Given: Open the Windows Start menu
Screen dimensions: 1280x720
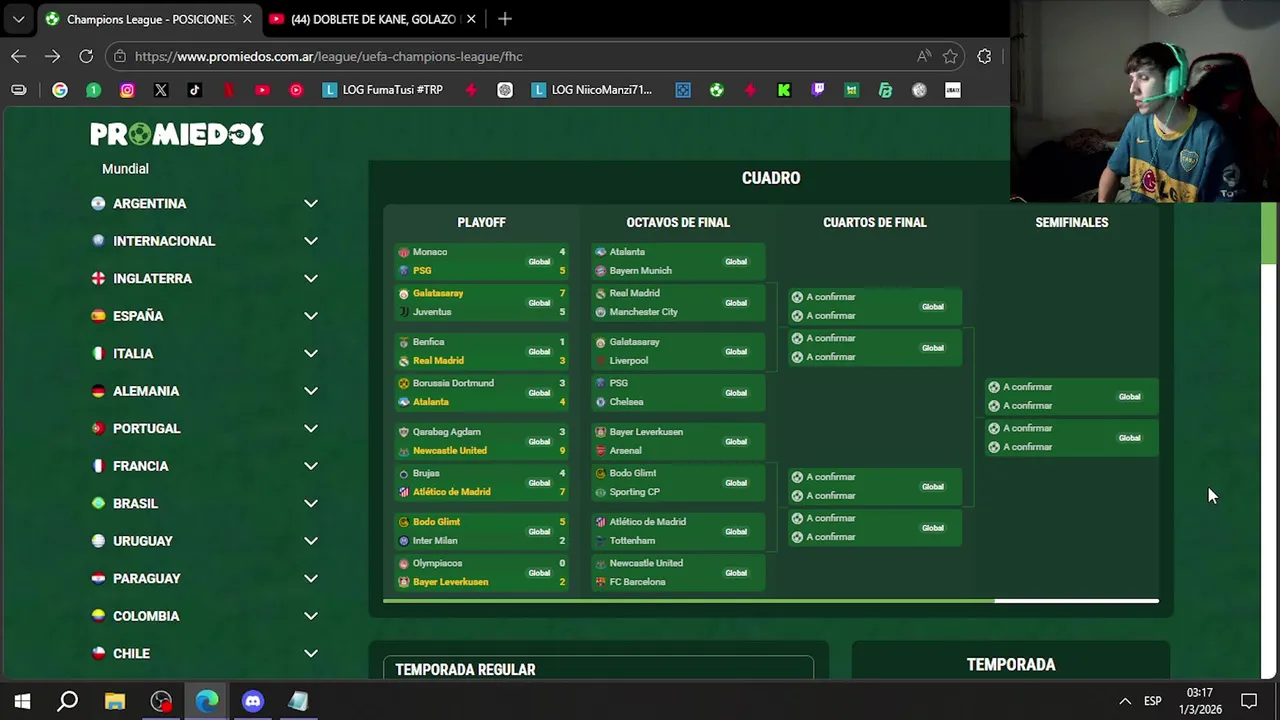Looking at the screenshot, I should pyautogui.click(x=22, y=701).
